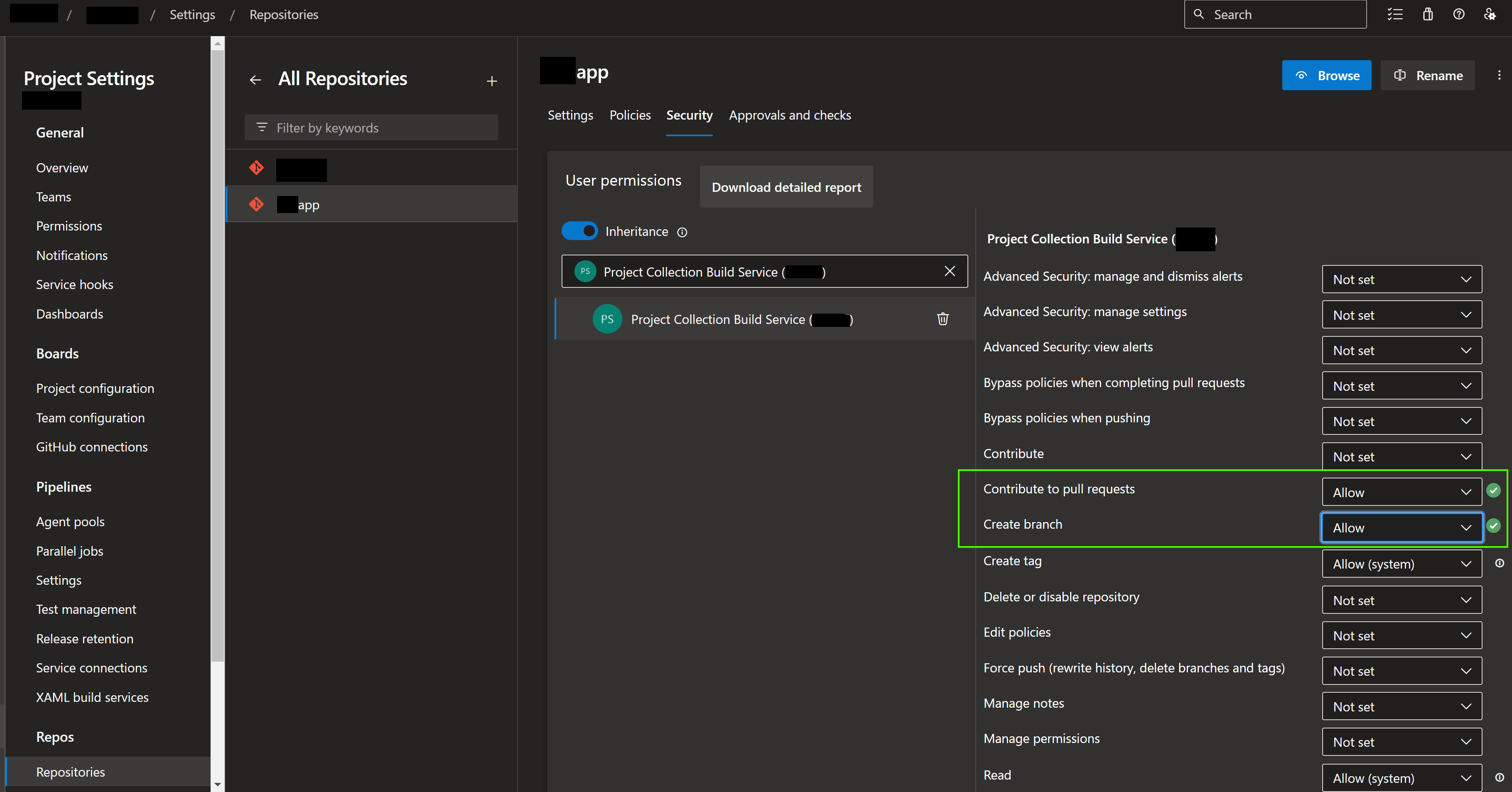Viewport: 1512px width, 792px height.
Task: Open Repositories under Repos in sidebar
Action: (x=71, y=772)
